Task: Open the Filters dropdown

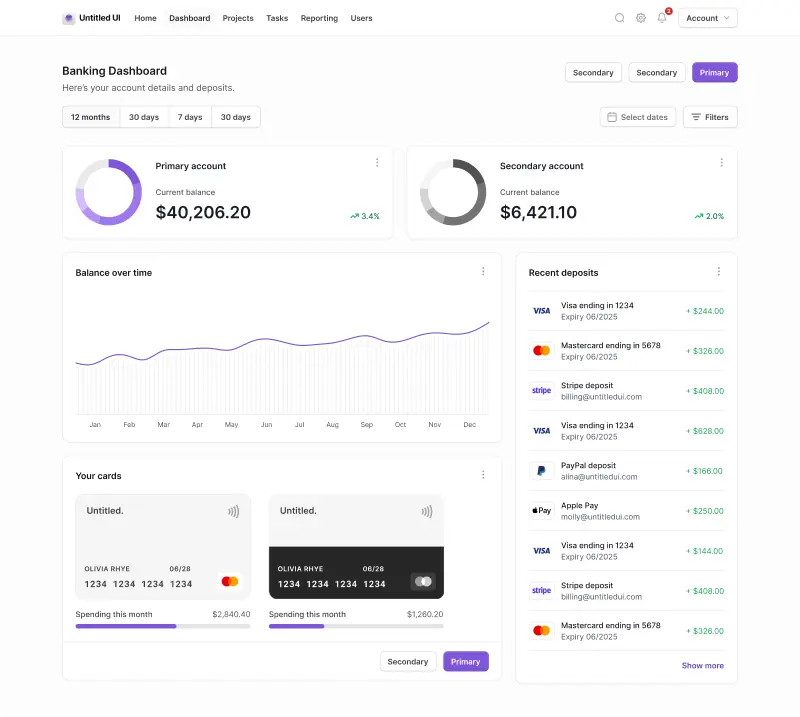Action: tap(710, 117)
